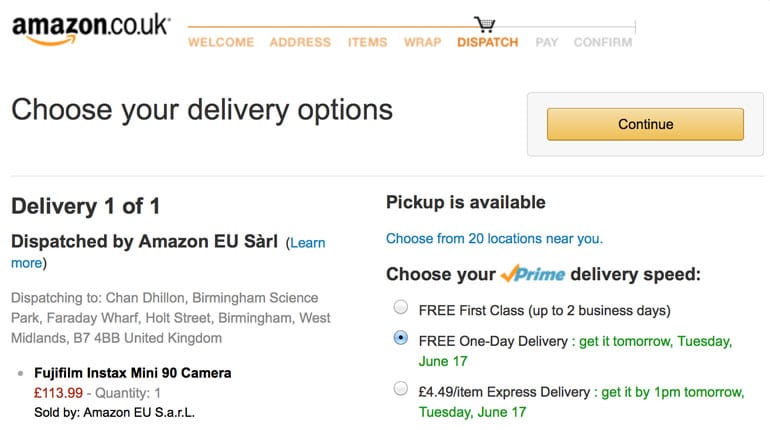Click the PAY step label
Screen dimensions: 770x430
tap(546, 43)
